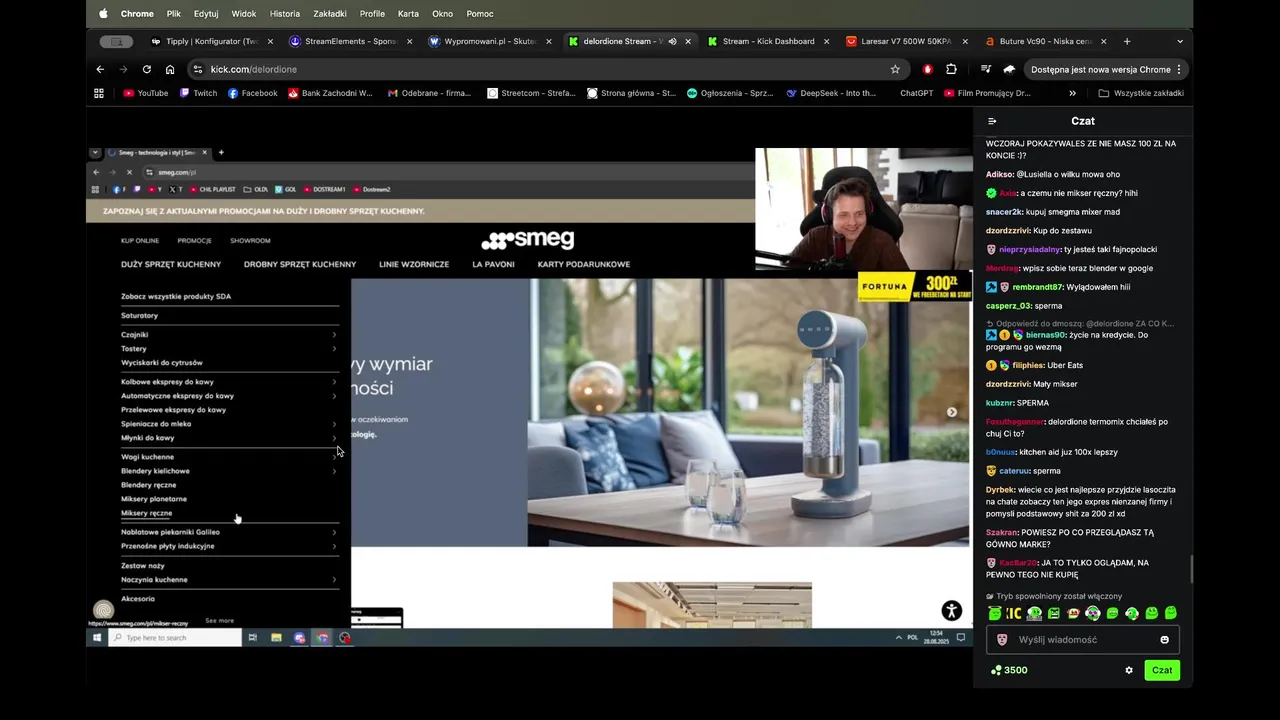This screenshot has height=720, width=1280.
Task: Click the chat panel scrollbar
Action: 1190,570
